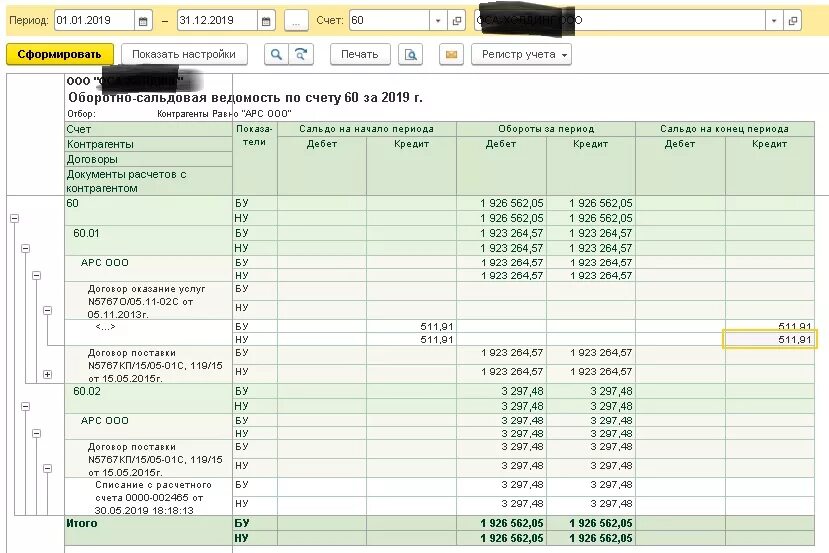Click the Контрагенты header row
829x553 pixels.
[149, 144]
